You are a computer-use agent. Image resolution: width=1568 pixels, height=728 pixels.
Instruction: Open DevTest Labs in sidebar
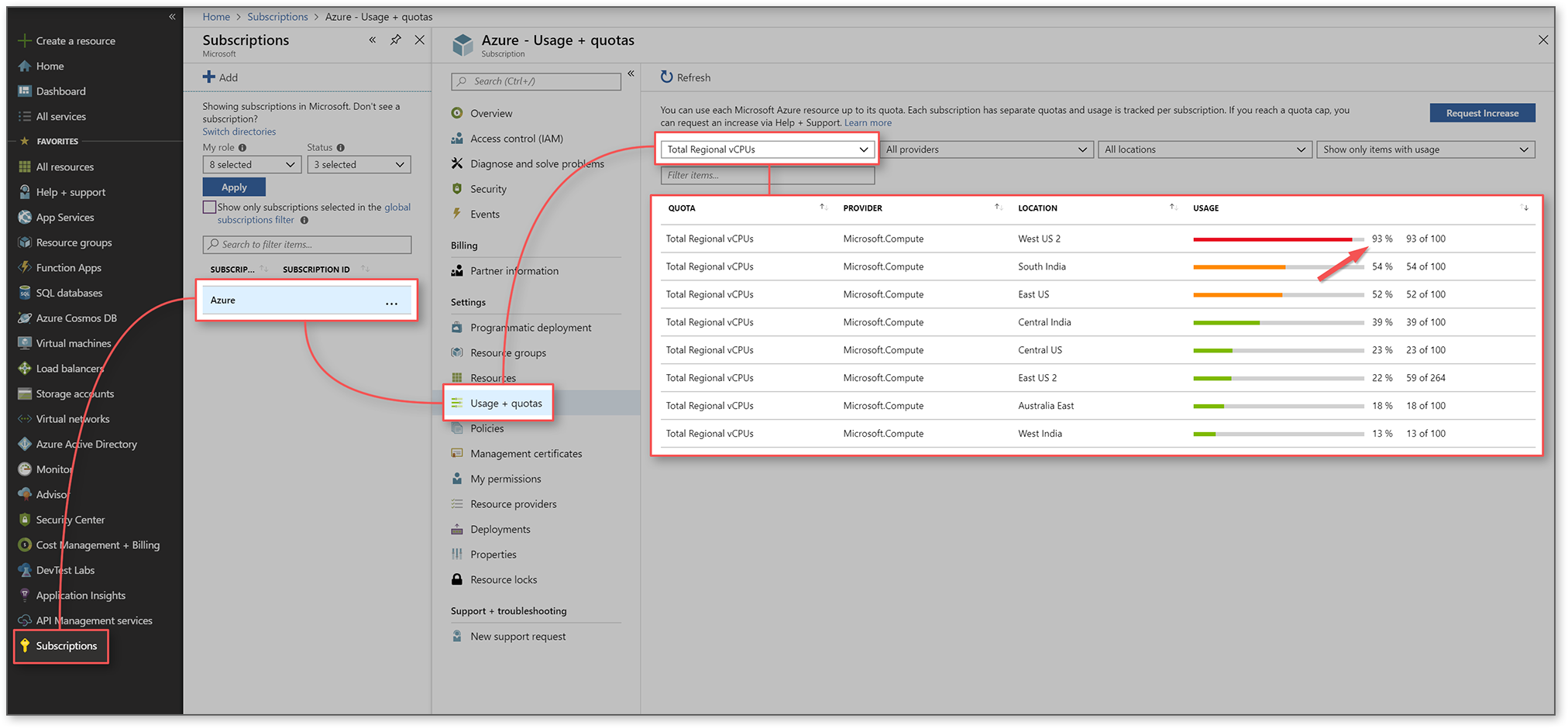click(x=65, y=569)
